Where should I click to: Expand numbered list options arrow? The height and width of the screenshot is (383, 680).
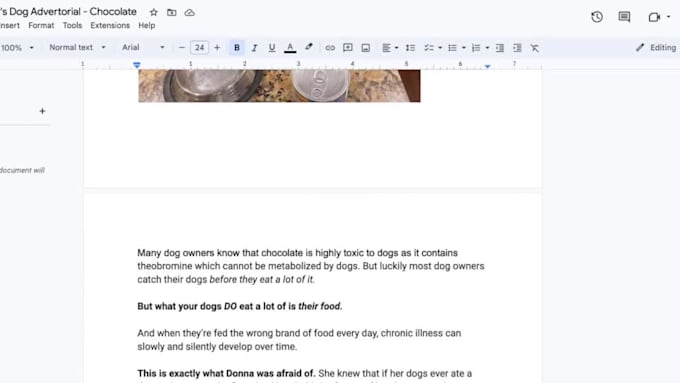pyautogui.click(x=487, y=48)
